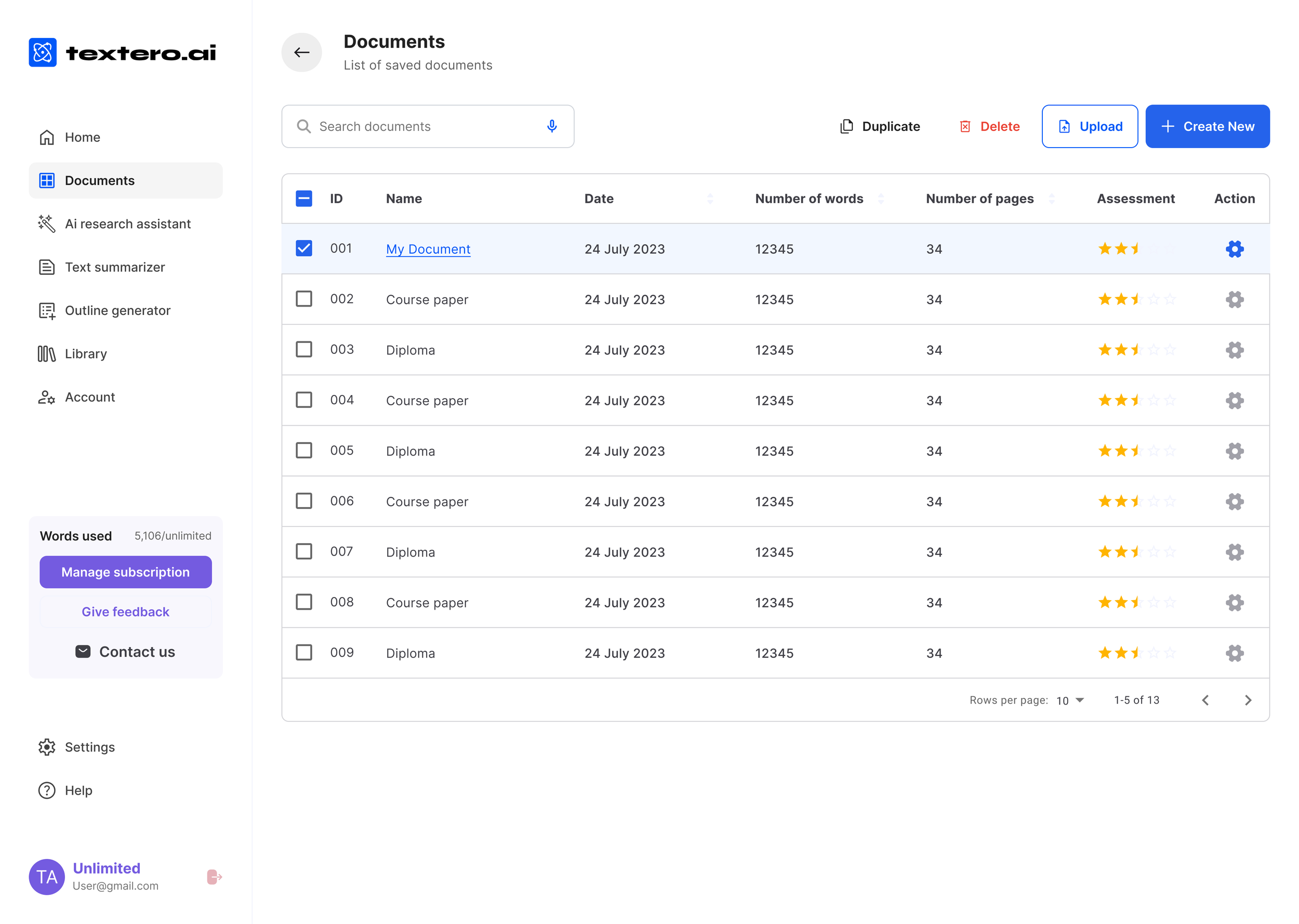Viewport: 1299px width, 924px height.
Task: Click the back arrow button
Action: click(301, 52)
